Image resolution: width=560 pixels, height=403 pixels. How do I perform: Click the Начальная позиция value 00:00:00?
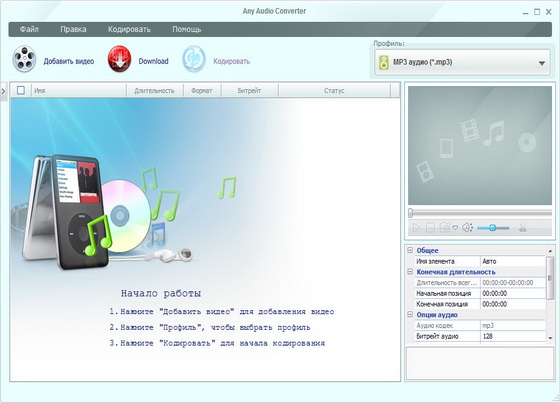click(513, 293)
